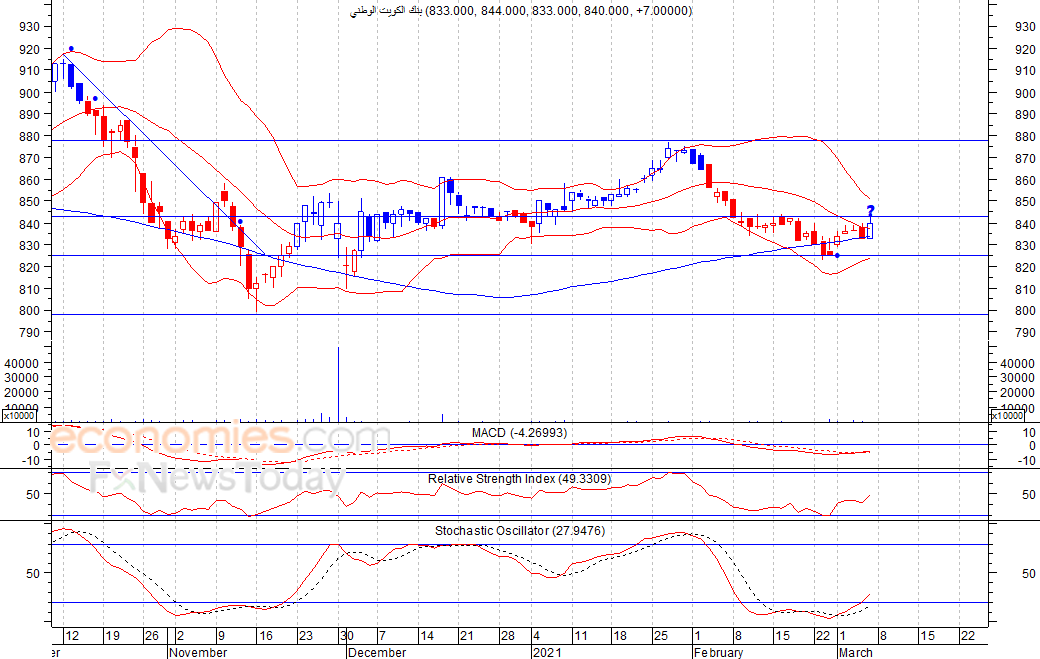The height and width of the screenshot is (659, 1040).
Task: Click the 930 price label on the right axis
Action: (x=1025, y=27)
